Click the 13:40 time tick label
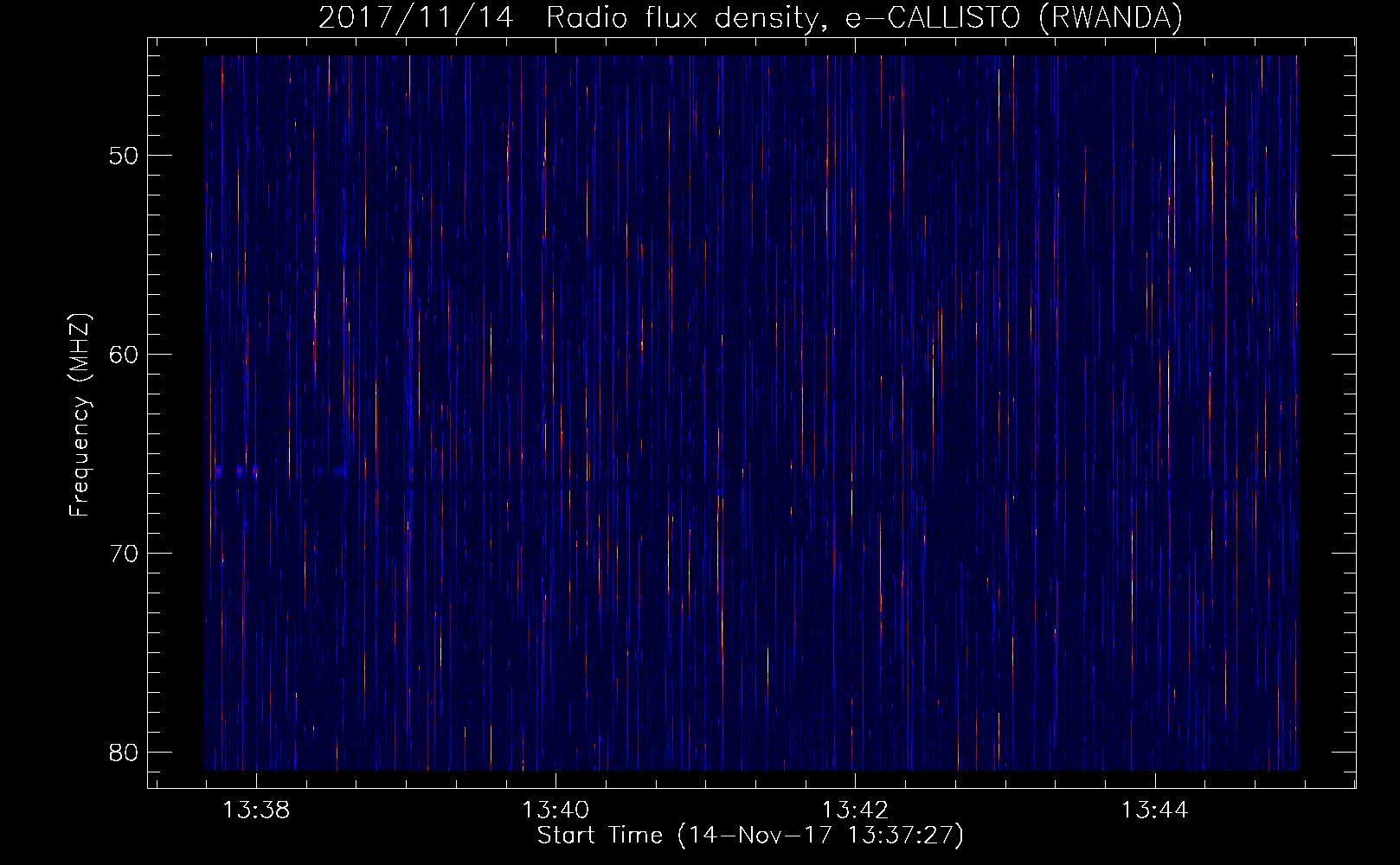 coord(556,811)
